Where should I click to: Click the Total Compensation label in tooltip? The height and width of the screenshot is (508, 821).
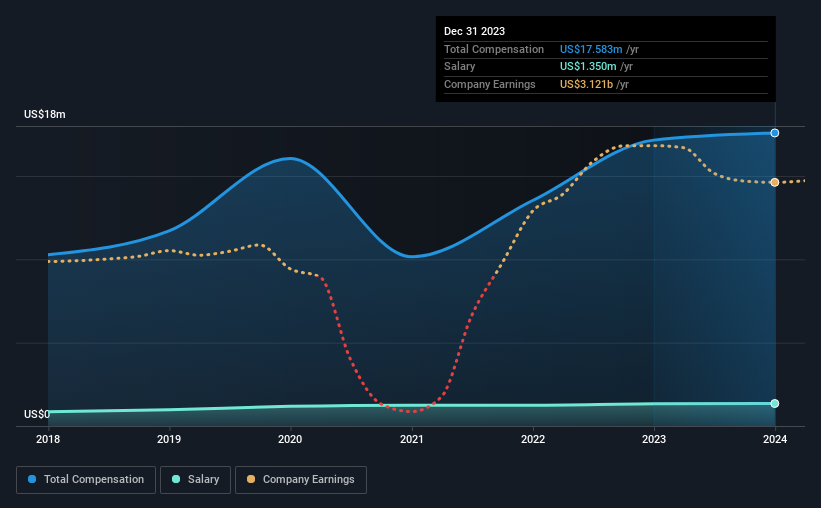[494, 49]
